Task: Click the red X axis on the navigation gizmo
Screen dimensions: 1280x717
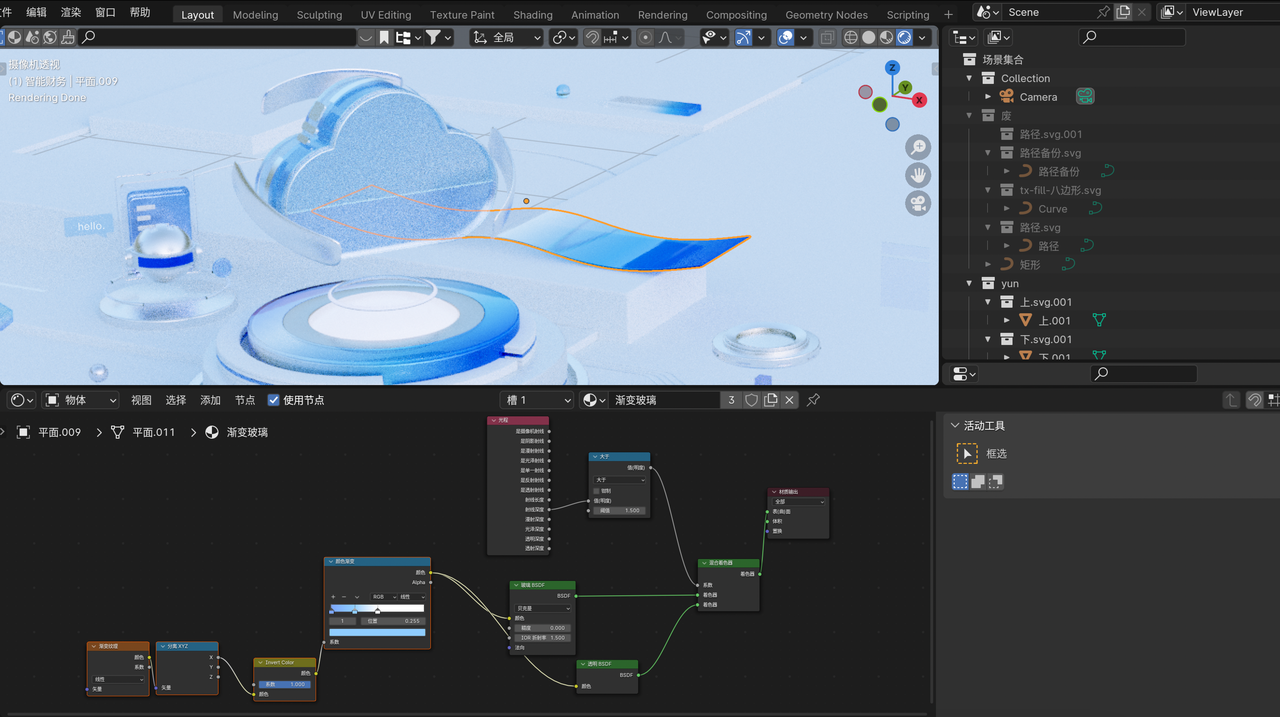Action: 919,100
